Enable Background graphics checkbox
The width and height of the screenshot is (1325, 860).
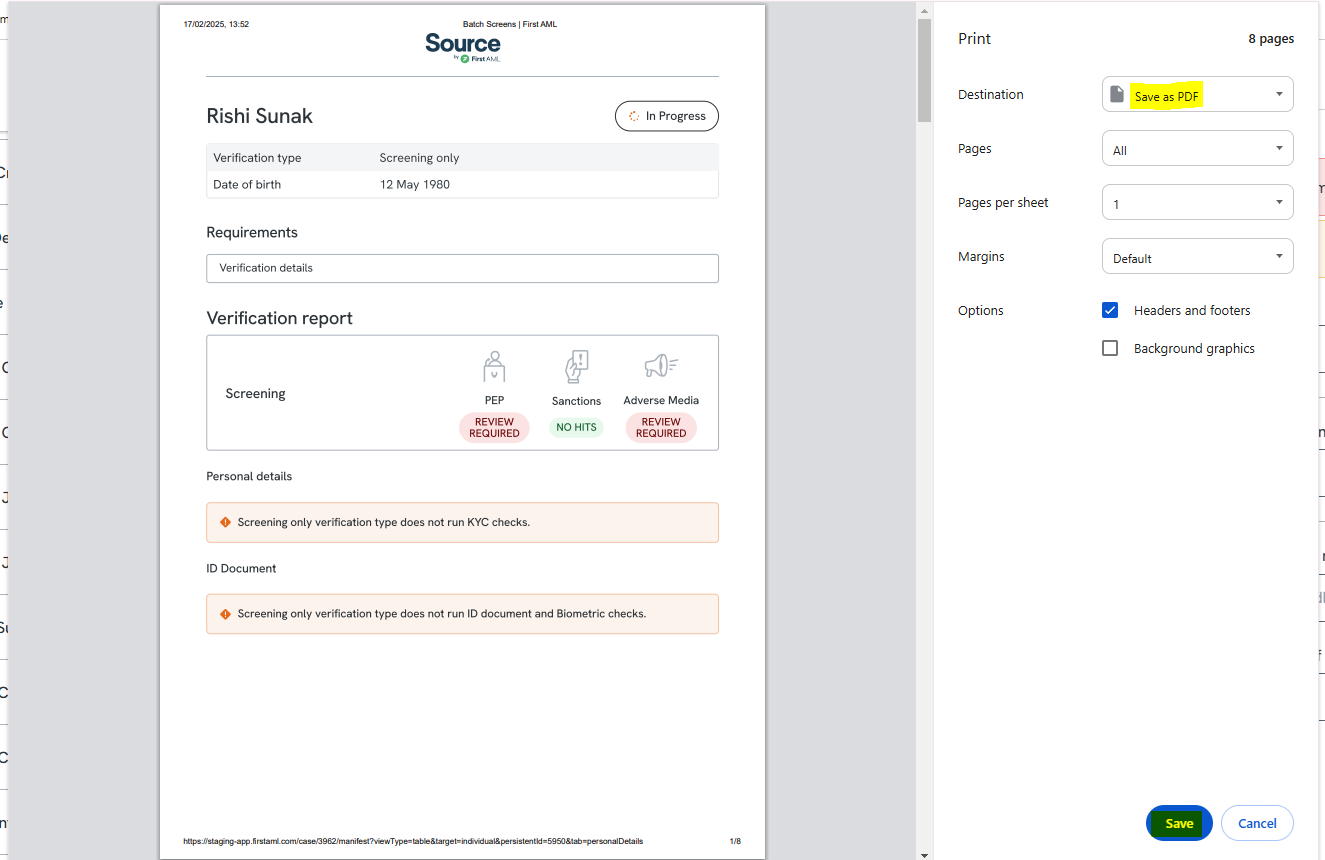pos(1110,348)
